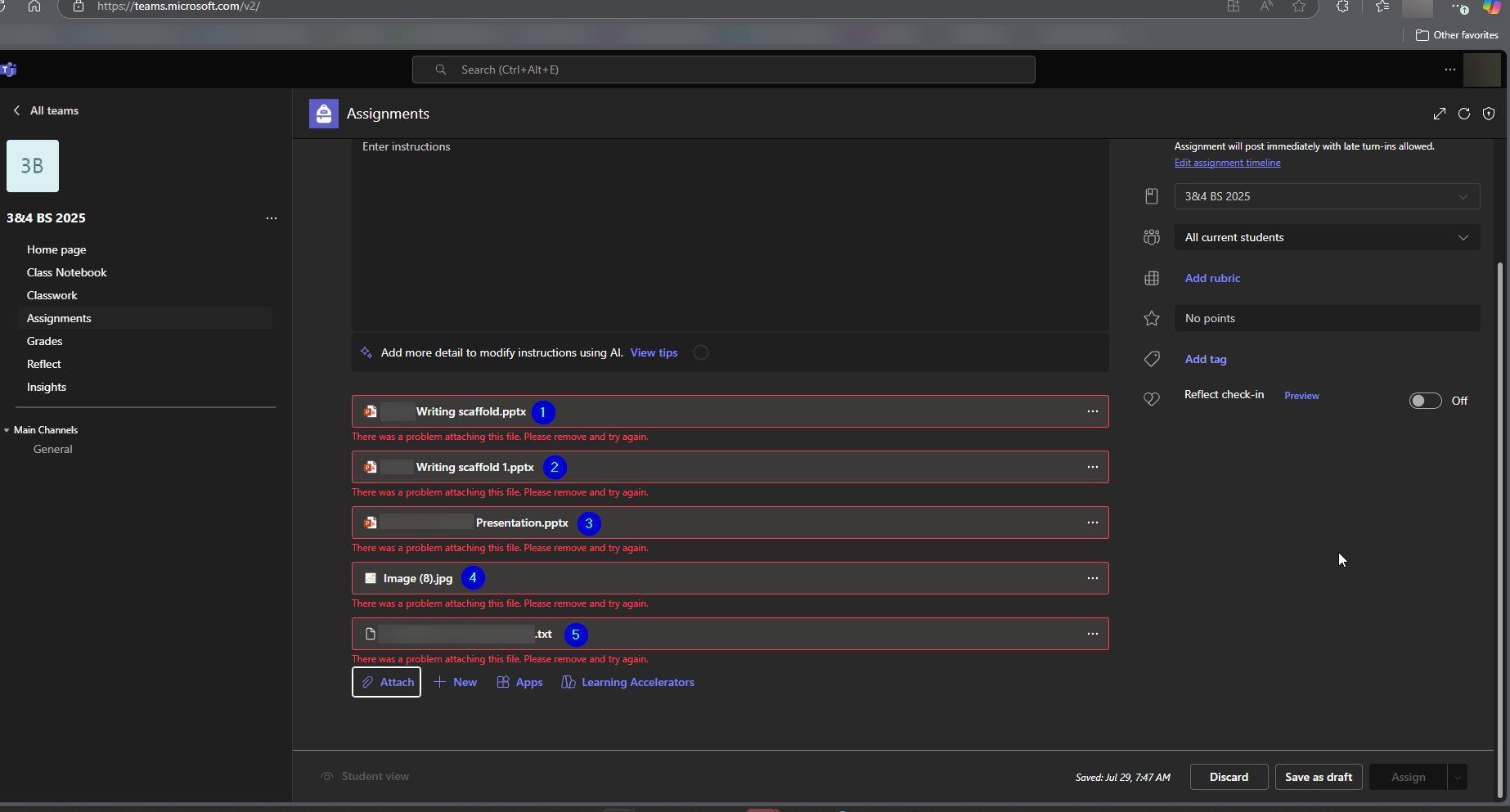The image size is (1510, 812).
Task: Open Class Notebook in team sidebar
Action: pyautogui.click(x=67, y=272)
